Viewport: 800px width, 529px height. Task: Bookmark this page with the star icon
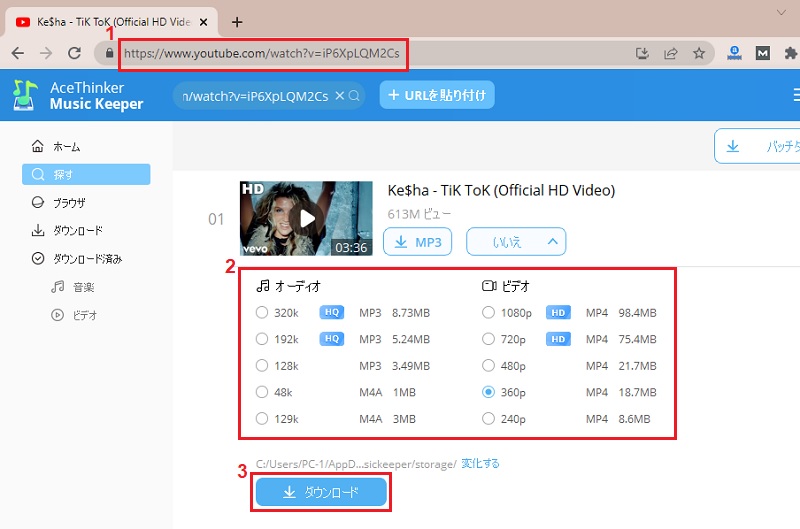point(699,54)
